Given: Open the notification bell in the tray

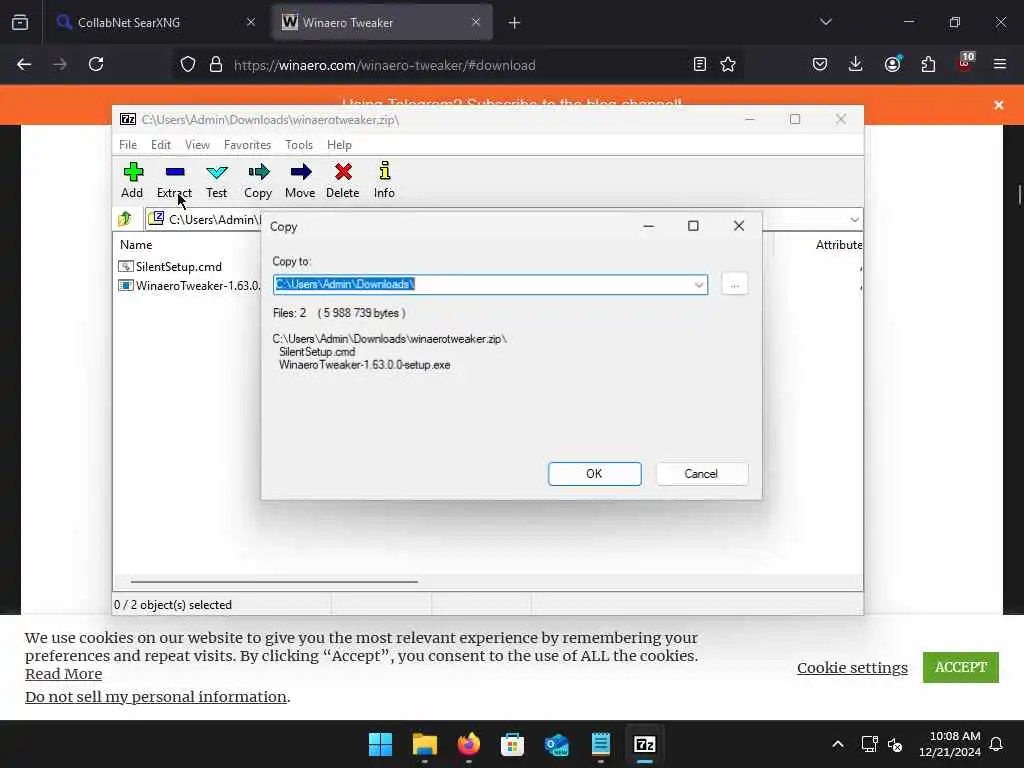Looking at the screenshot, I should (996, 744).
